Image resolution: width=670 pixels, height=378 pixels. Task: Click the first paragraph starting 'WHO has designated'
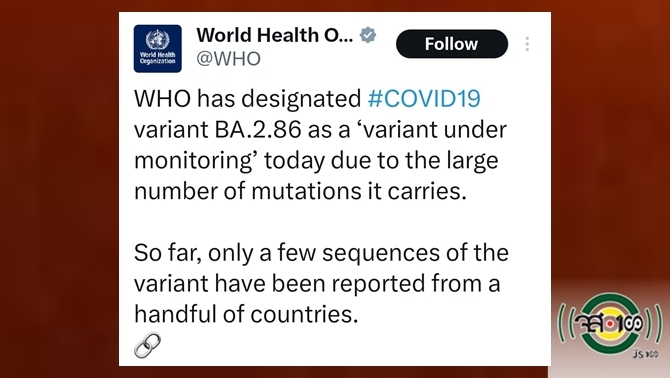[x=320, y=145]
